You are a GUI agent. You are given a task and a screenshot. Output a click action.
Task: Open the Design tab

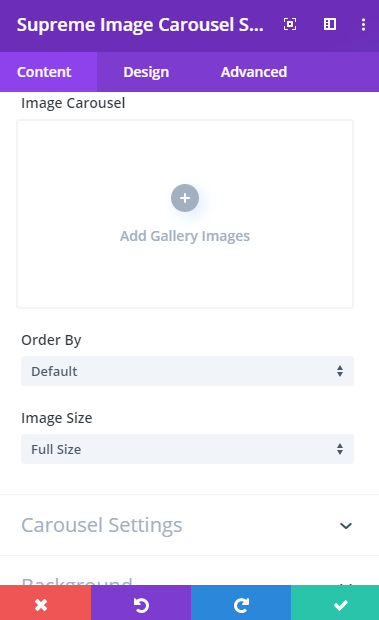146,72
